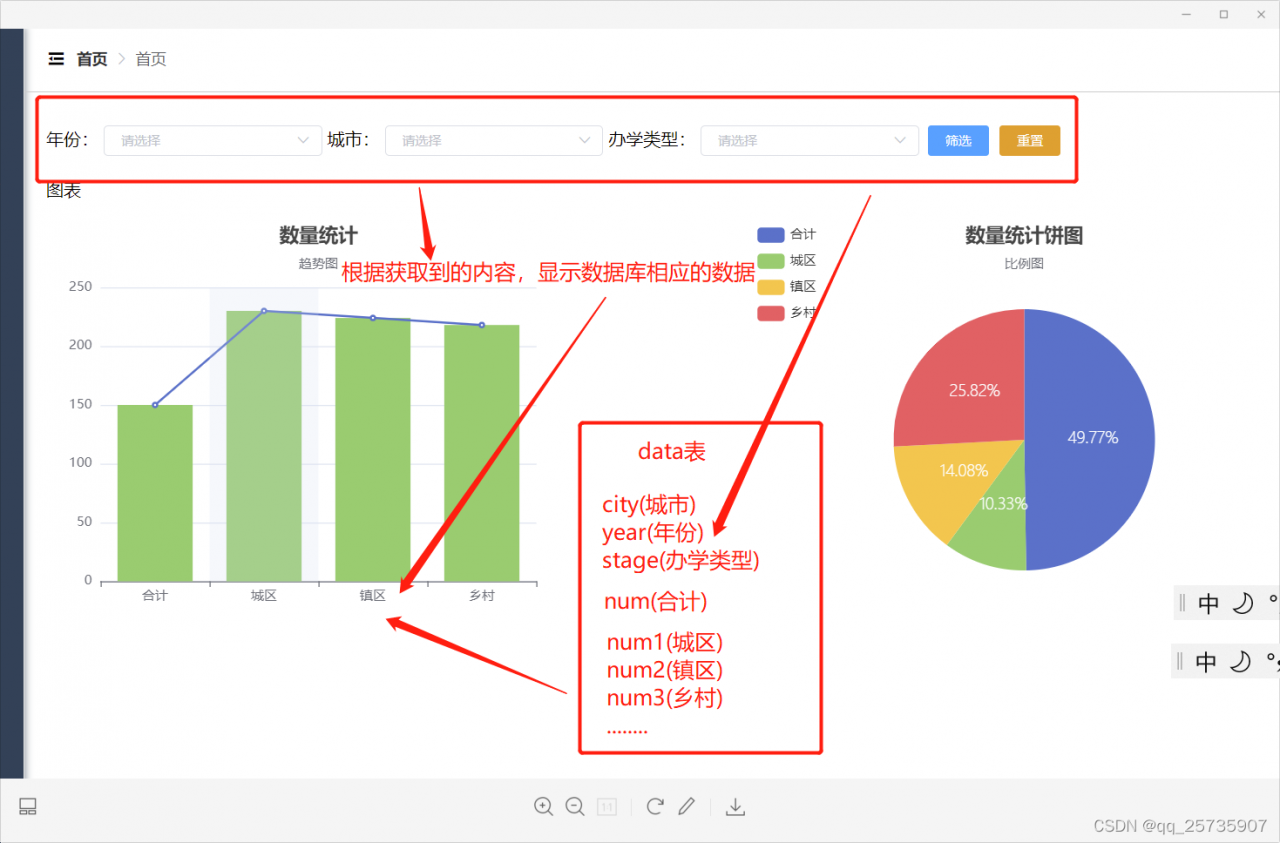Screen dimensions: 1280x843
Task: Click the 150 y-axis value
Action: point(80,404)
